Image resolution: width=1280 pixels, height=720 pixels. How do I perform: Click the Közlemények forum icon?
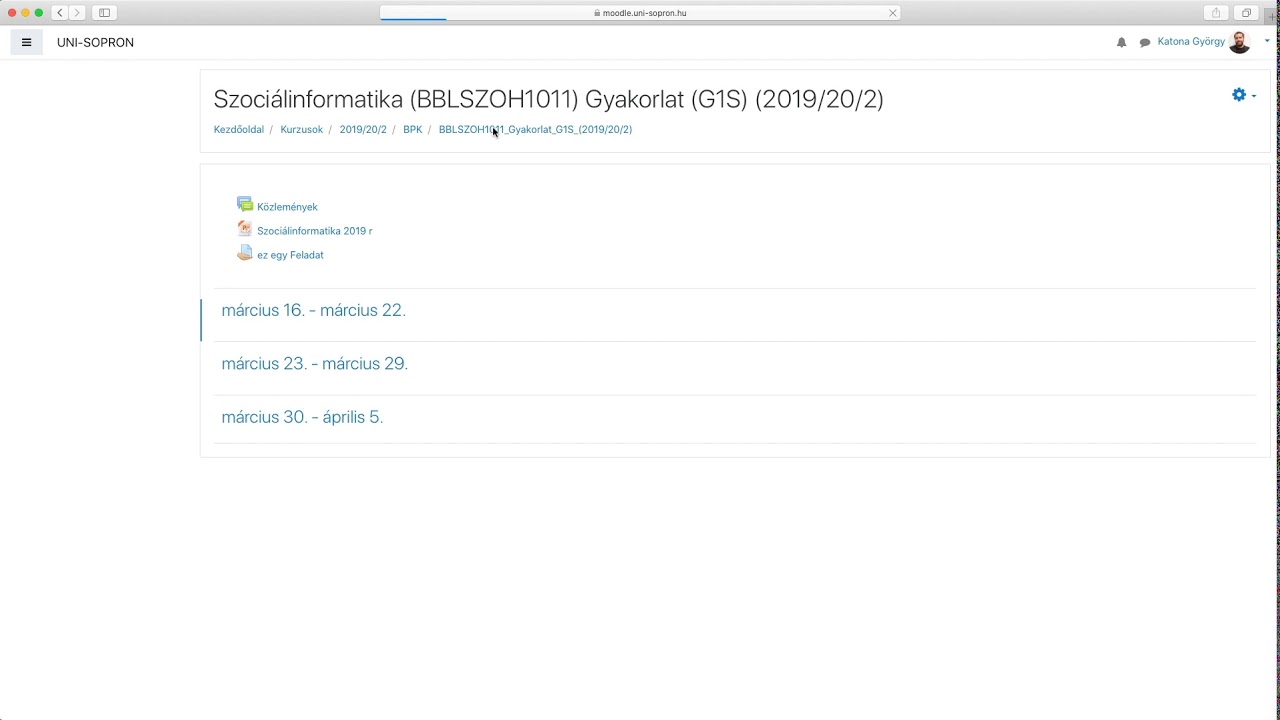(x=245, y=205)
